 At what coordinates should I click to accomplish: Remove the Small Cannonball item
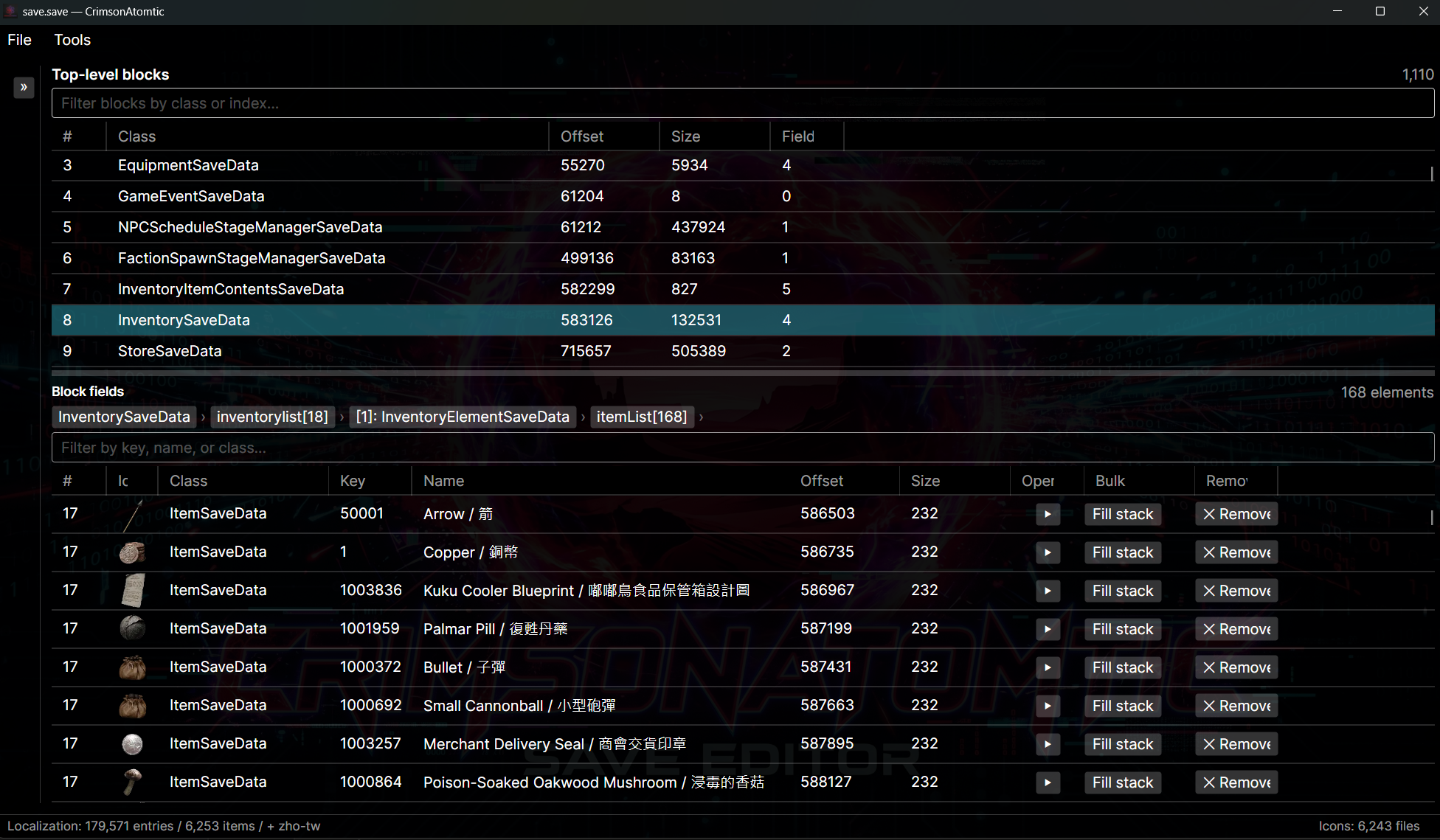coord(1236,706)
